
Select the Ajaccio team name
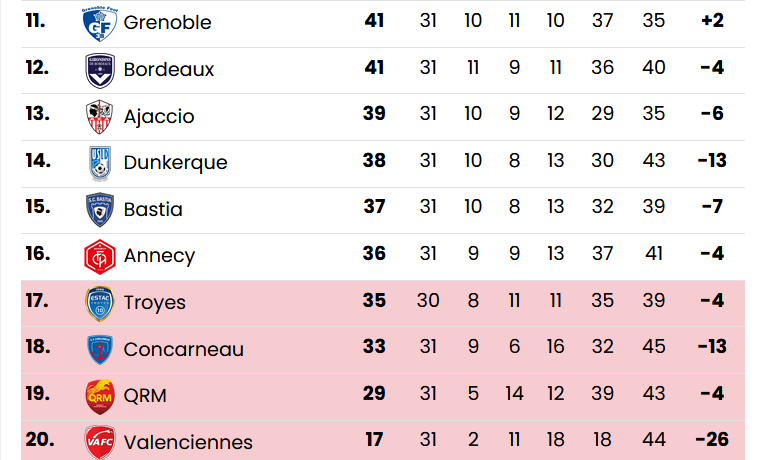(x=159, y=116)
